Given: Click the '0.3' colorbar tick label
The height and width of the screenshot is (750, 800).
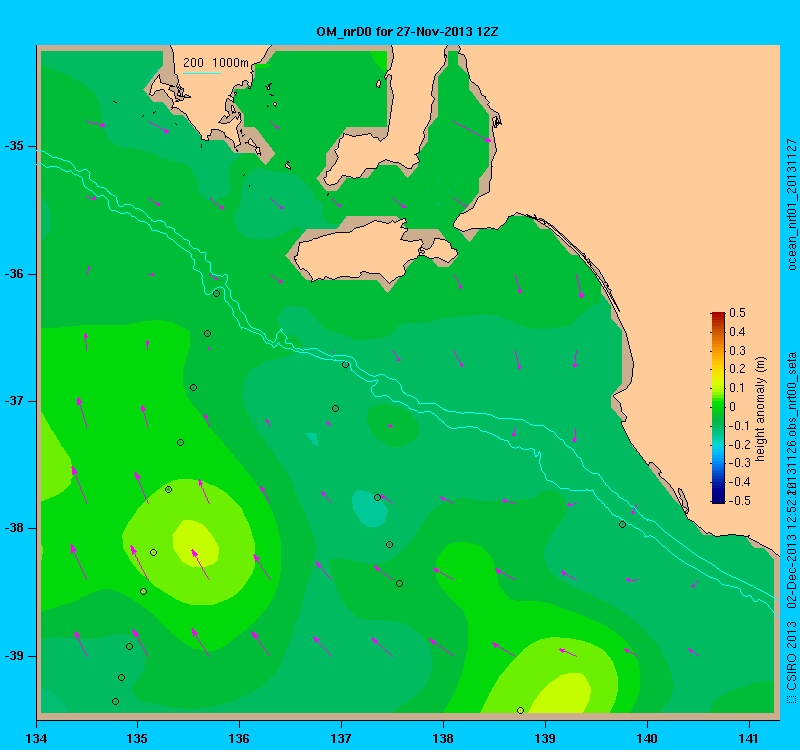Looking at the screenshot, I should 737,351.
